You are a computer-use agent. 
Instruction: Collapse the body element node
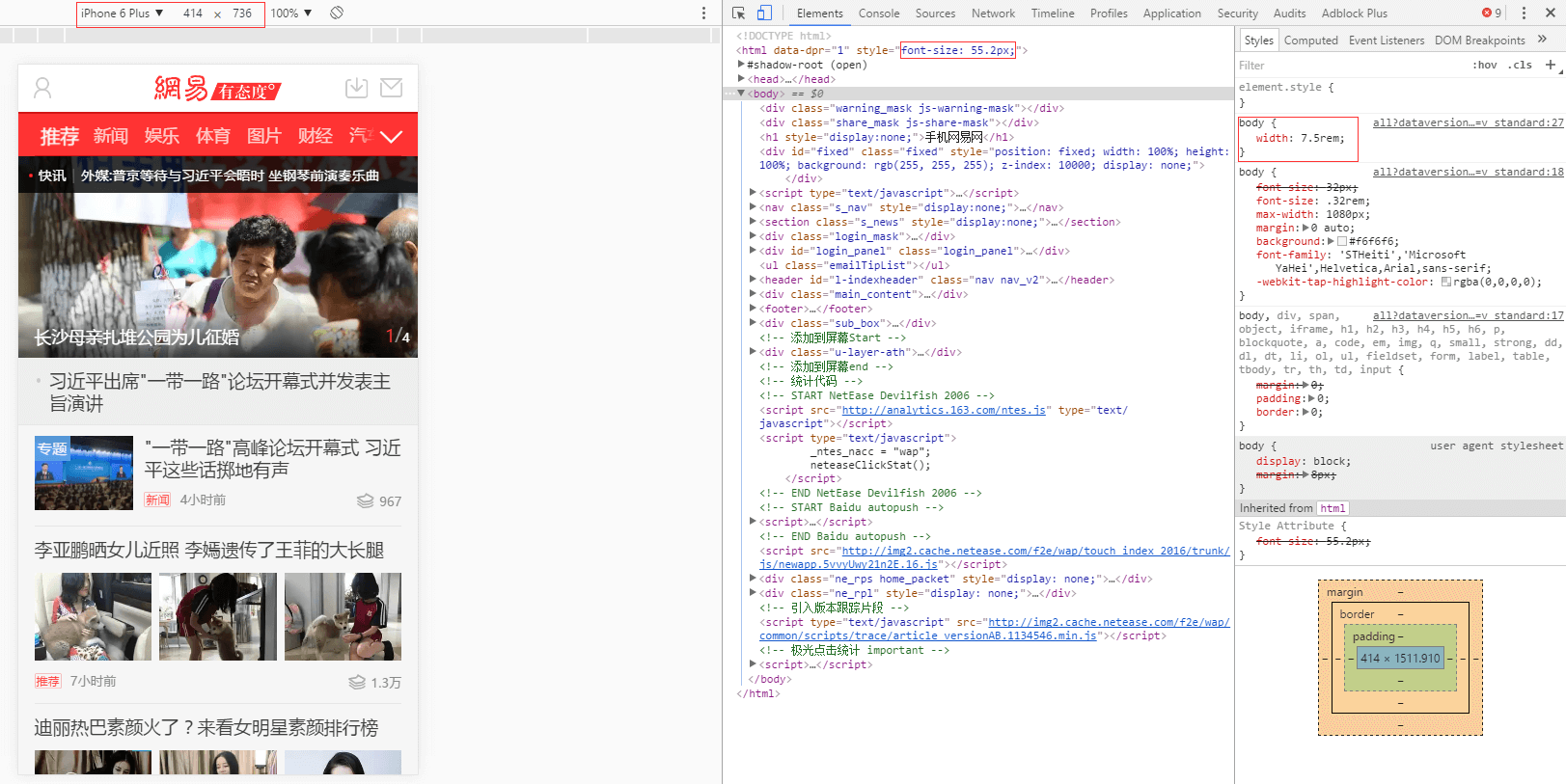[x=741, y=94]
